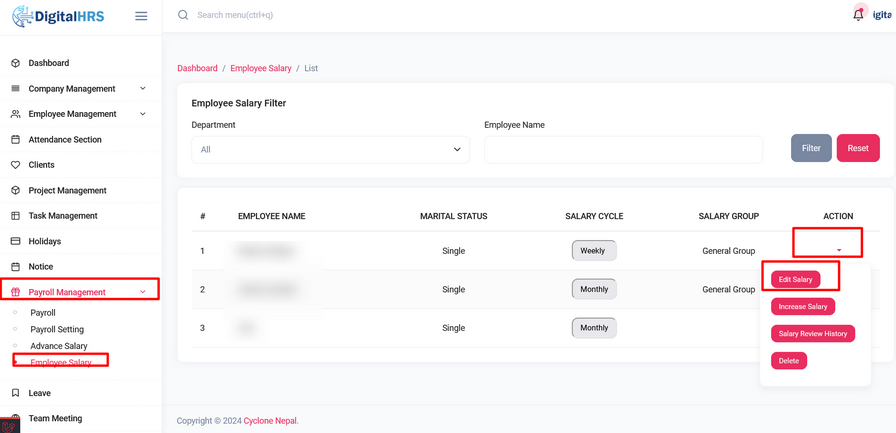The image size is (896, 433).
Task: Toggle the Weekly salary cycle switch
Action: [x=594, y=251]
